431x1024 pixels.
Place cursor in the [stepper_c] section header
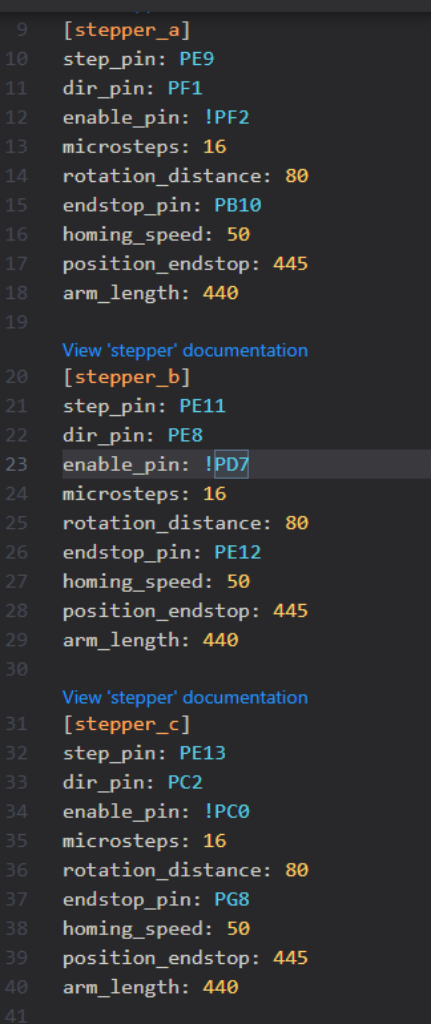click(127, 724)
